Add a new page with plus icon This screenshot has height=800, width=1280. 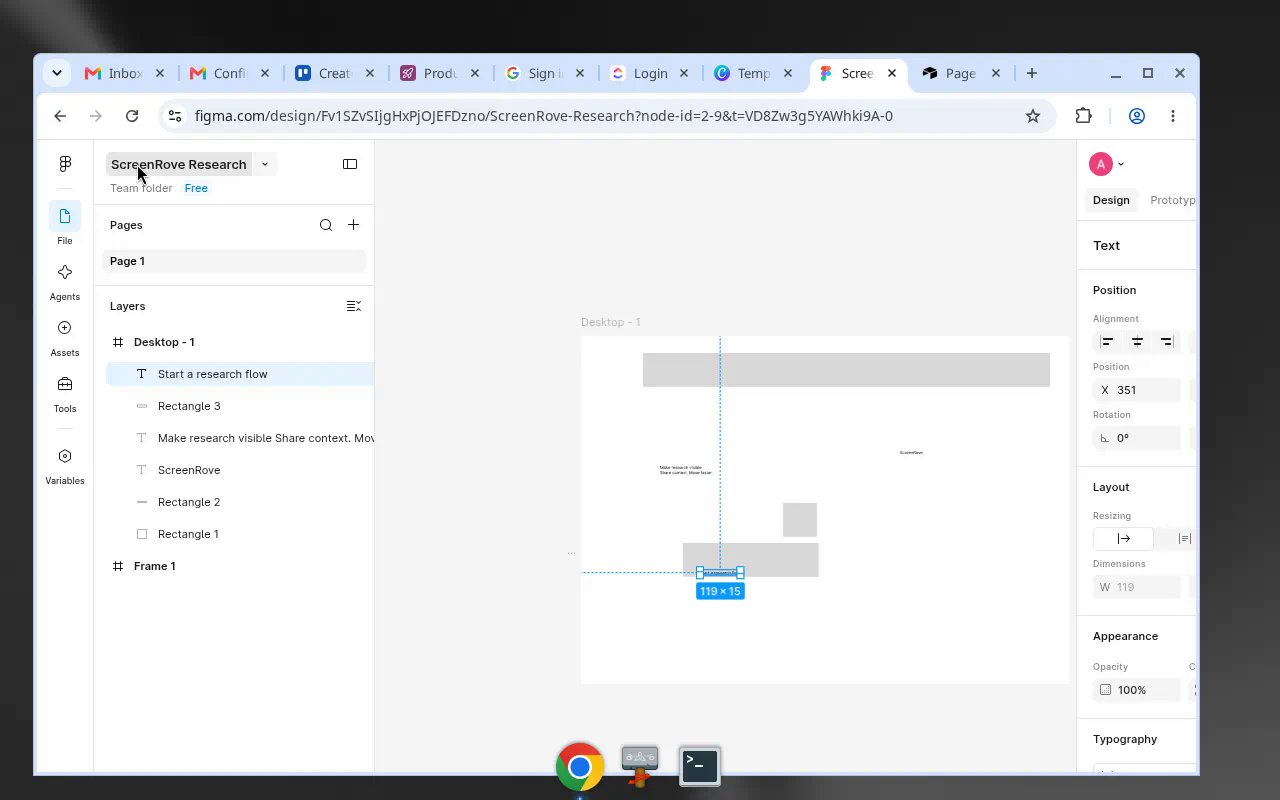coord(353,225)
